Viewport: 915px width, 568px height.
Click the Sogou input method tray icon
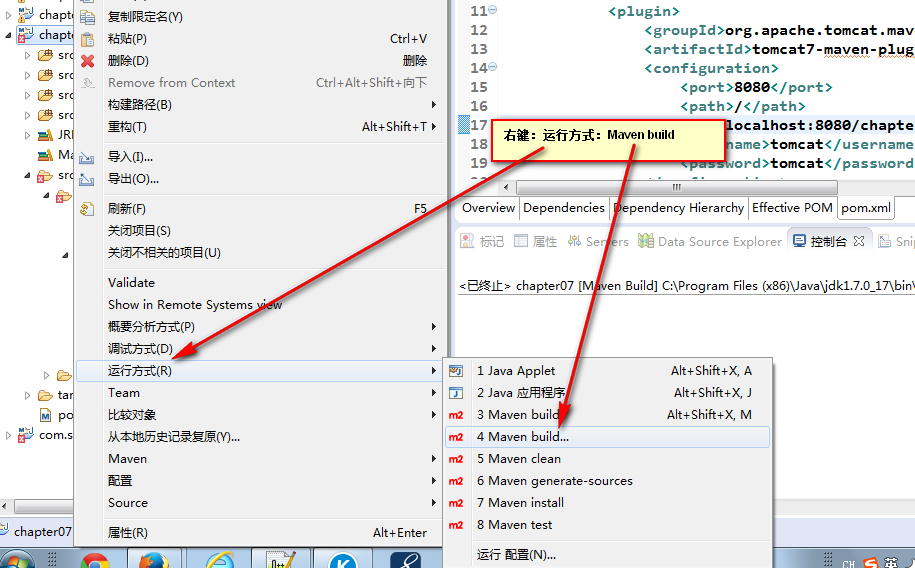pos(871,563)
